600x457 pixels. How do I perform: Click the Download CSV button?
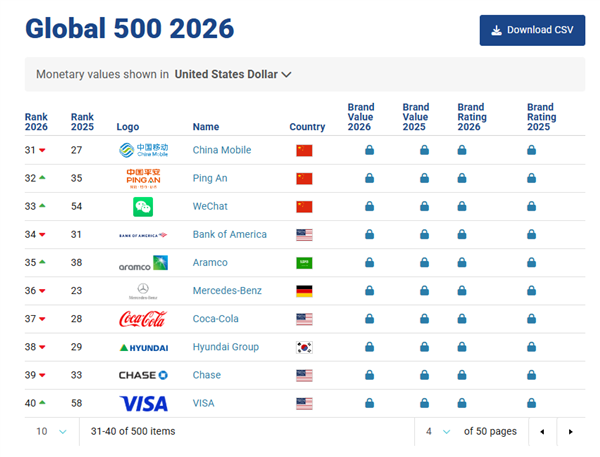(532, 30)
